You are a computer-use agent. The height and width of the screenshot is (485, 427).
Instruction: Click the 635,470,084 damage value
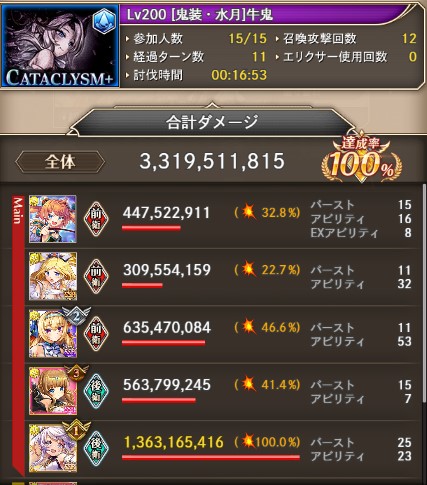[167, 328]
